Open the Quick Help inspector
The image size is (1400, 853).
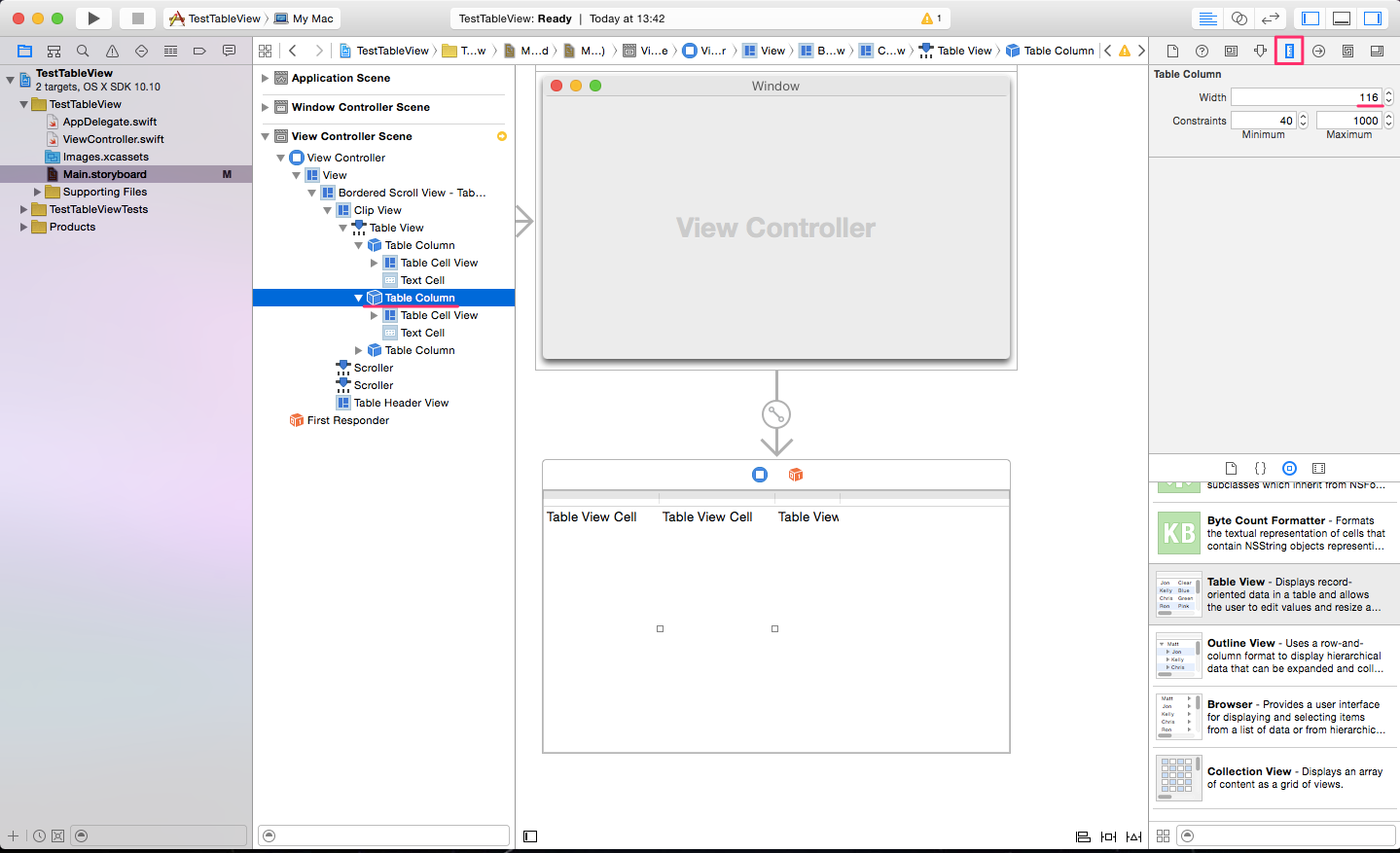(1202, 51)
